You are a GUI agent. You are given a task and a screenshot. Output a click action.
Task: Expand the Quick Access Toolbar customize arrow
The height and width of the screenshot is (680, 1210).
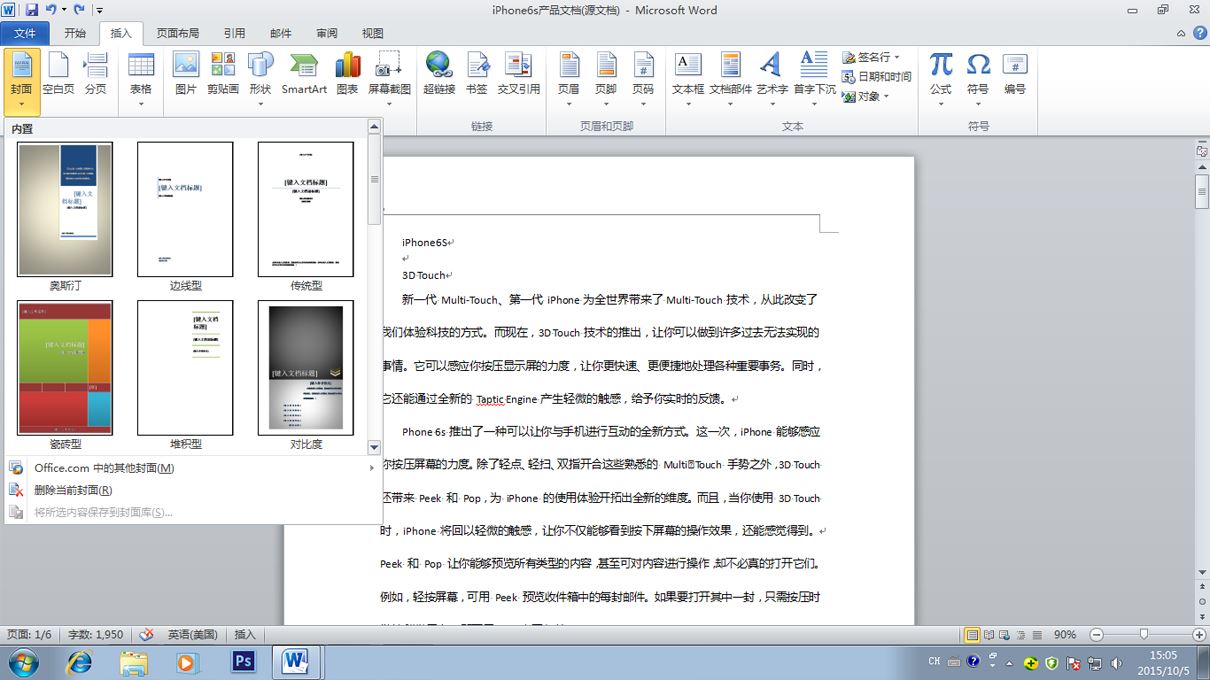(x=101, y=10)
